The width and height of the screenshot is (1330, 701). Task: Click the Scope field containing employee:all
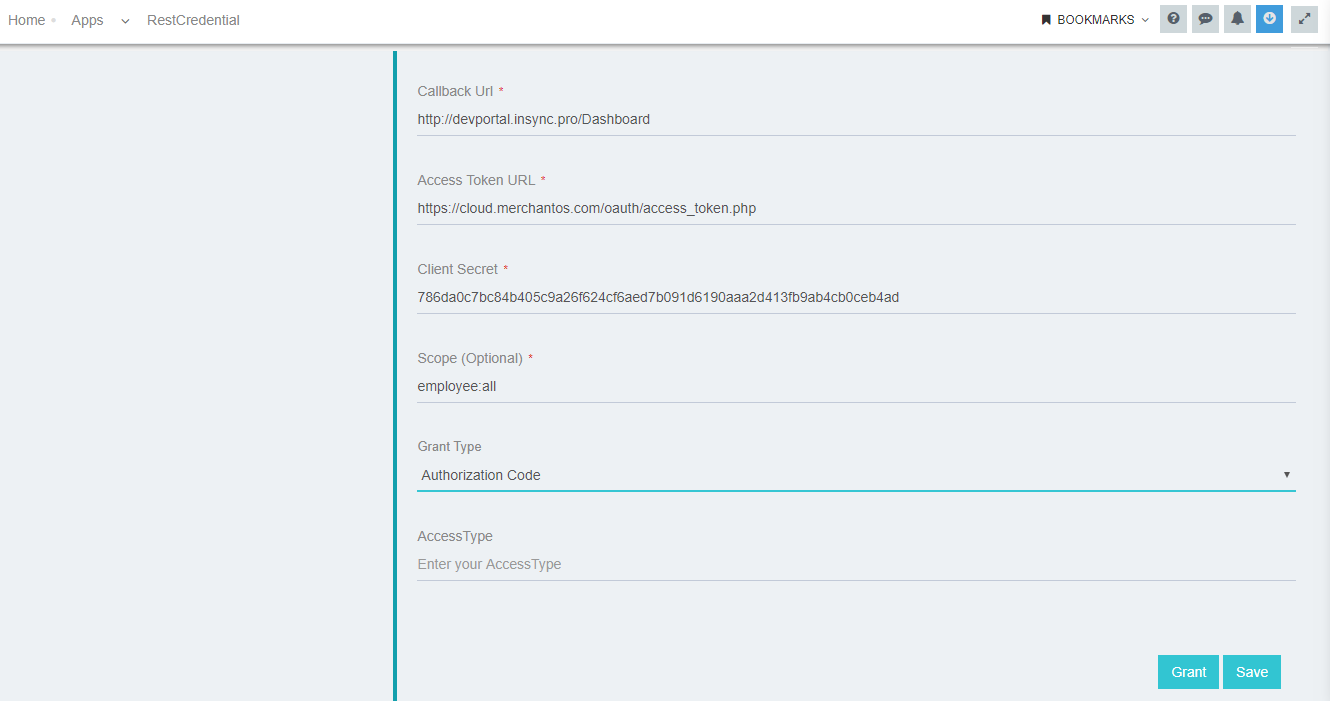[x=700, y=386]
